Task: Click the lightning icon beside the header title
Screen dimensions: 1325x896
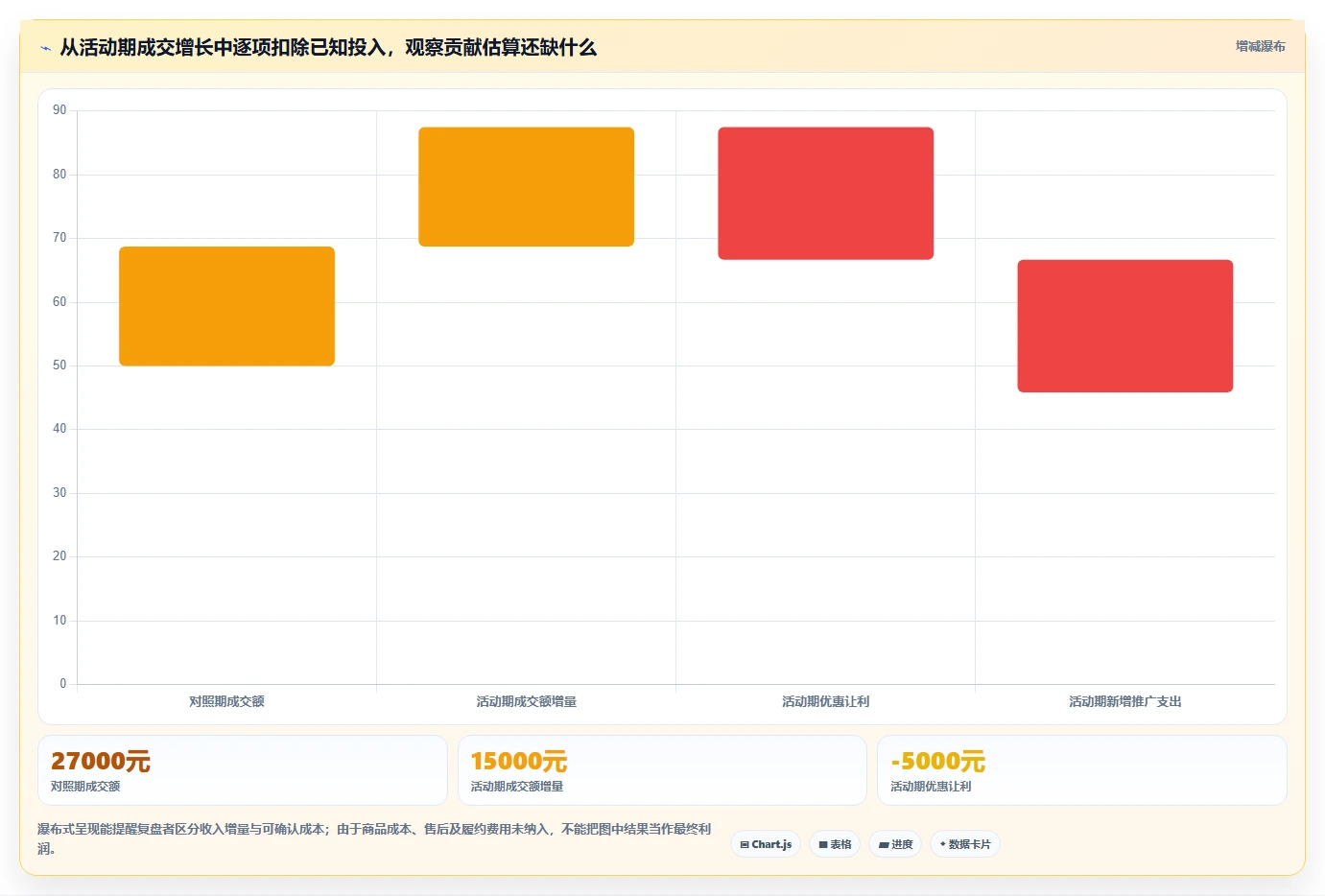Action: pos(45,48)
